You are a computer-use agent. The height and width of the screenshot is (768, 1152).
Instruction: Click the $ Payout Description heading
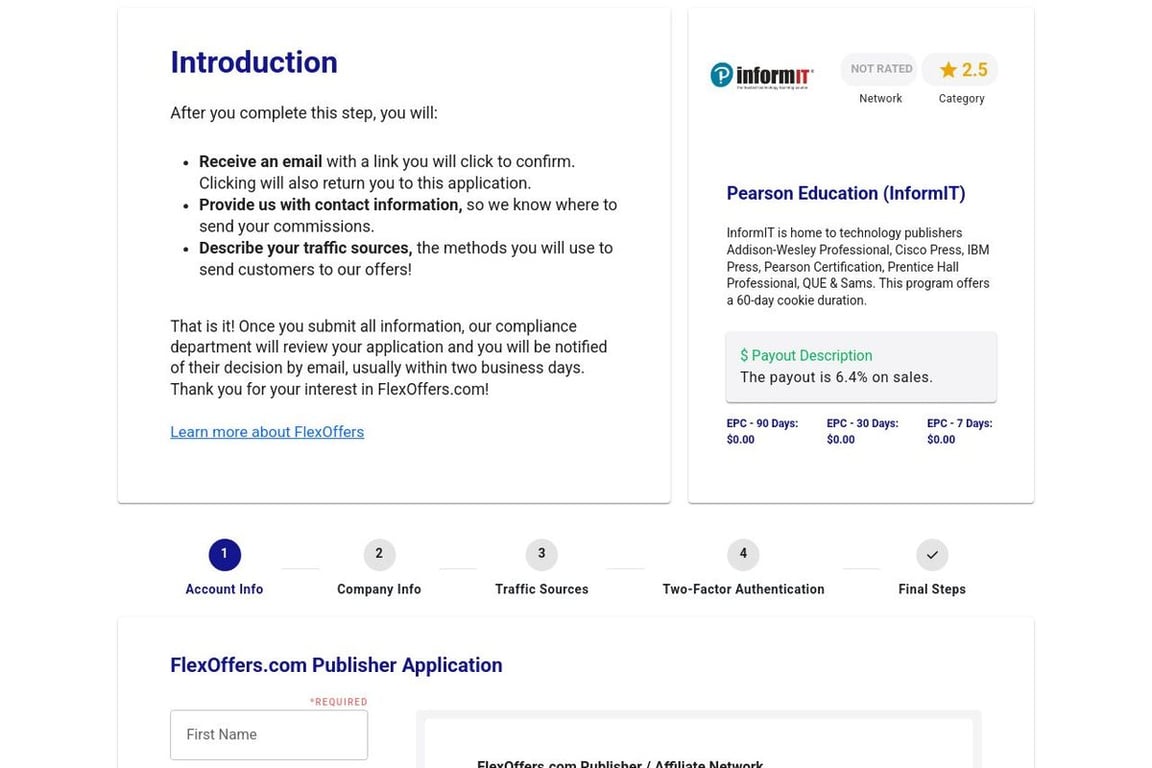[806, 356]
